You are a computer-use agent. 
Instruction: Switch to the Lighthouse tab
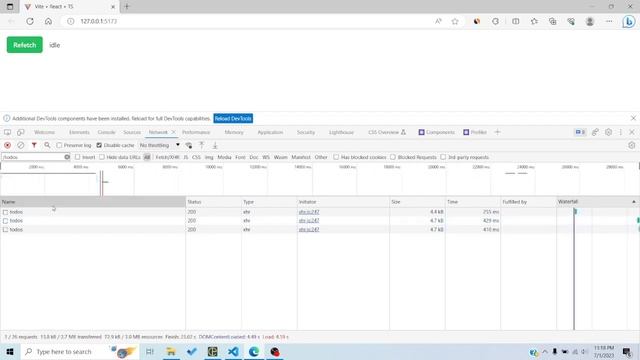341,132
